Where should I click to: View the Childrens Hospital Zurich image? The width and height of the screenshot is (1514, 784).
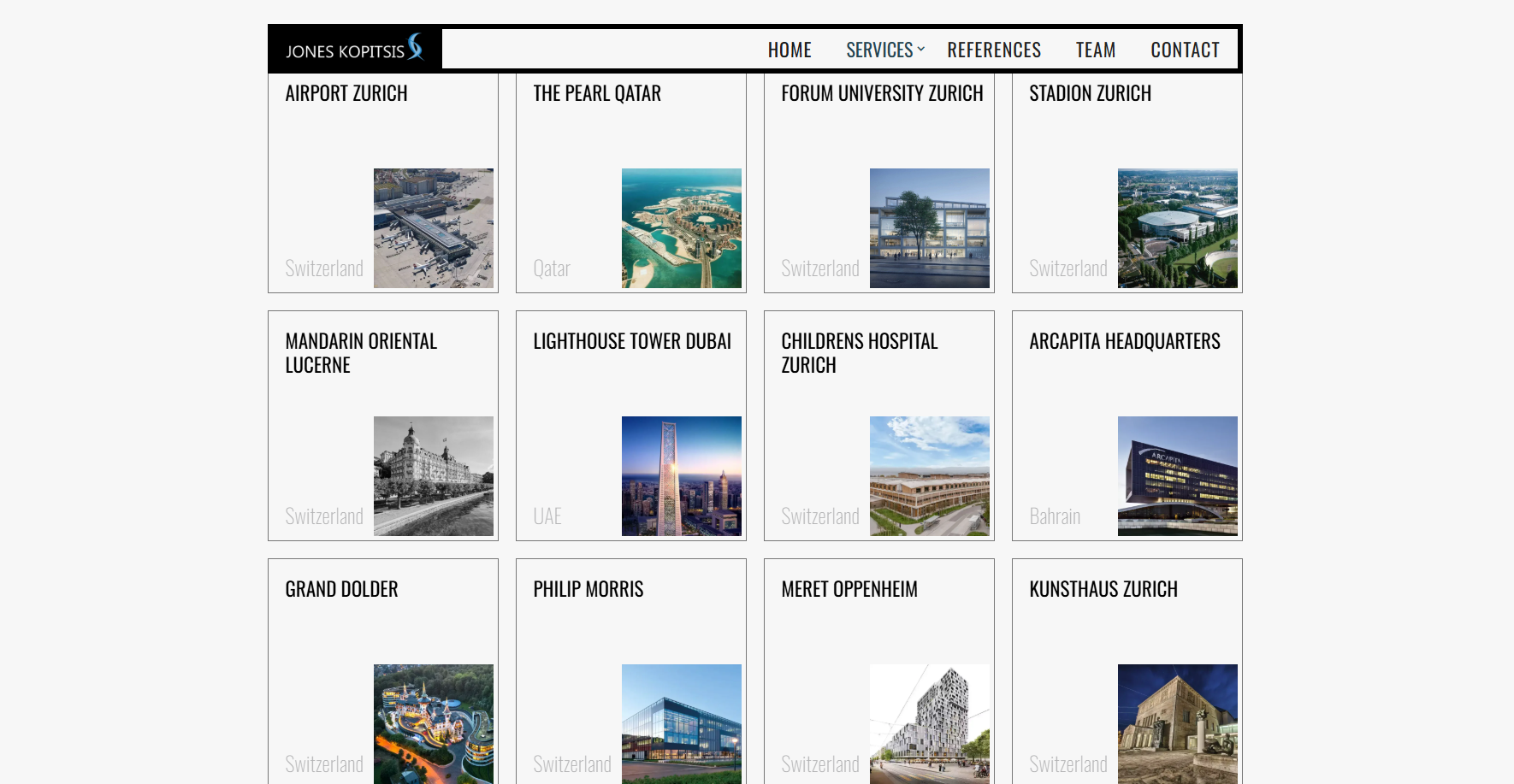[x=930, y=476]
